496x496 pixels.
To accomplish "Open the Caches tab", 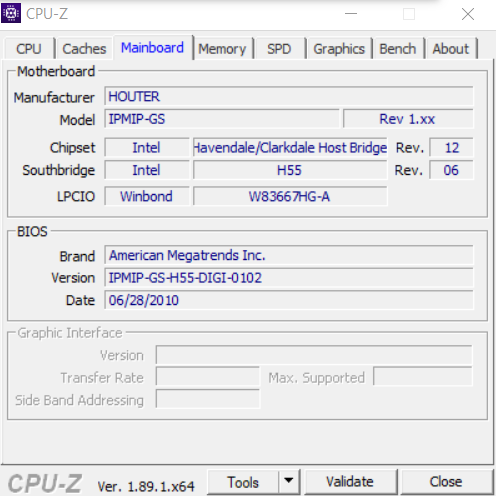I will pos(84,49).
